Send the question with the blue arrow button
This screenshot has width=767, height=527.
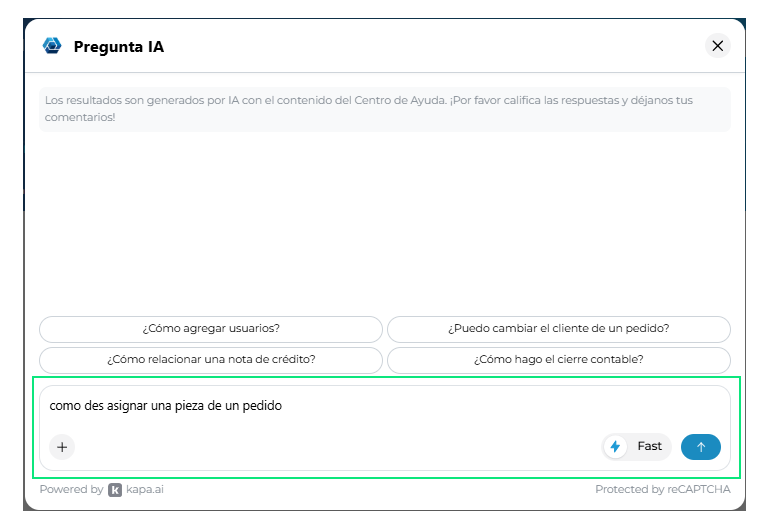point(700,447)
